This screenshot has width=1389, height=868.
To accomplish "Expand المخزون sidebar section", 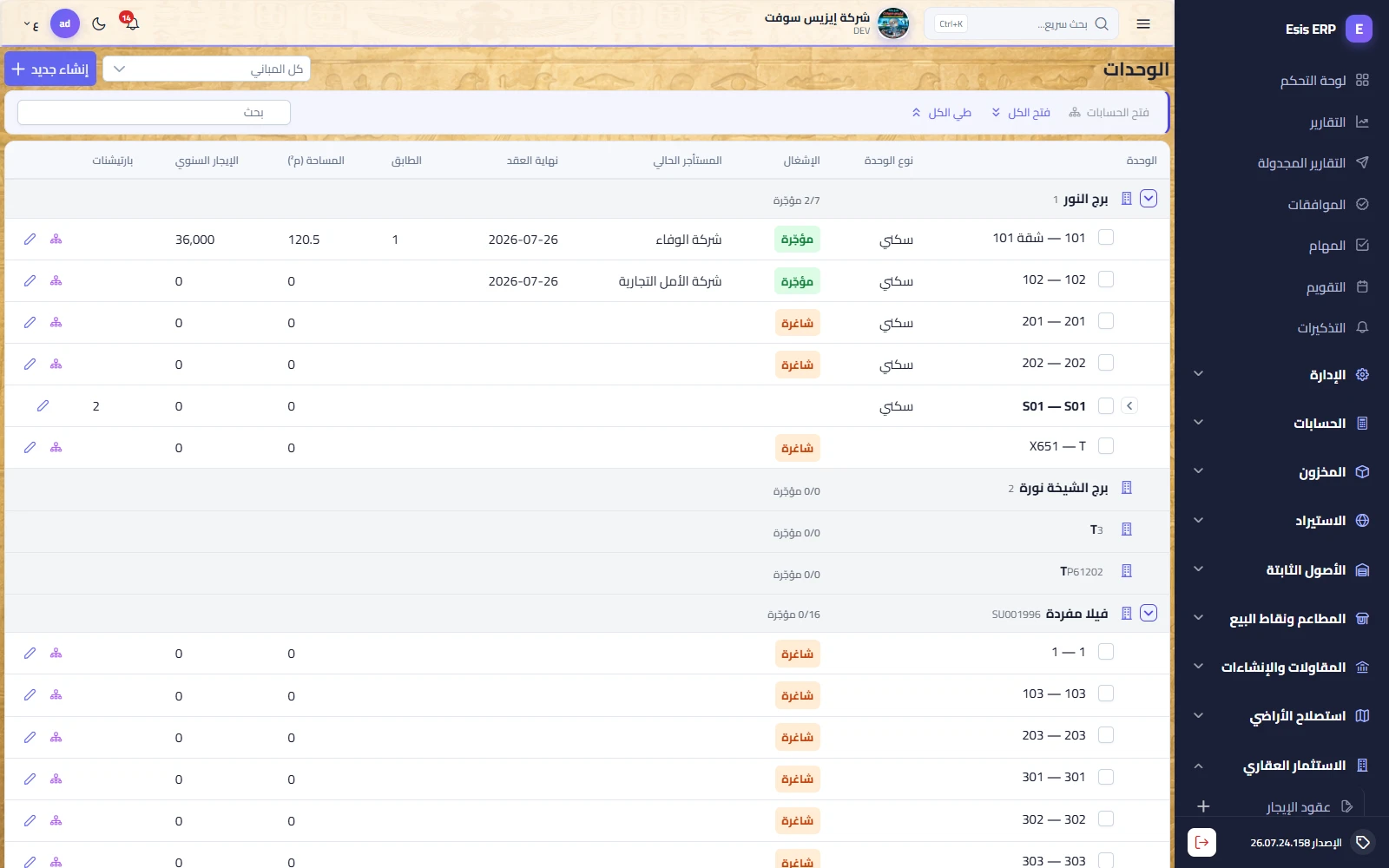I will pyautogui.click(x=1280, y=472).
